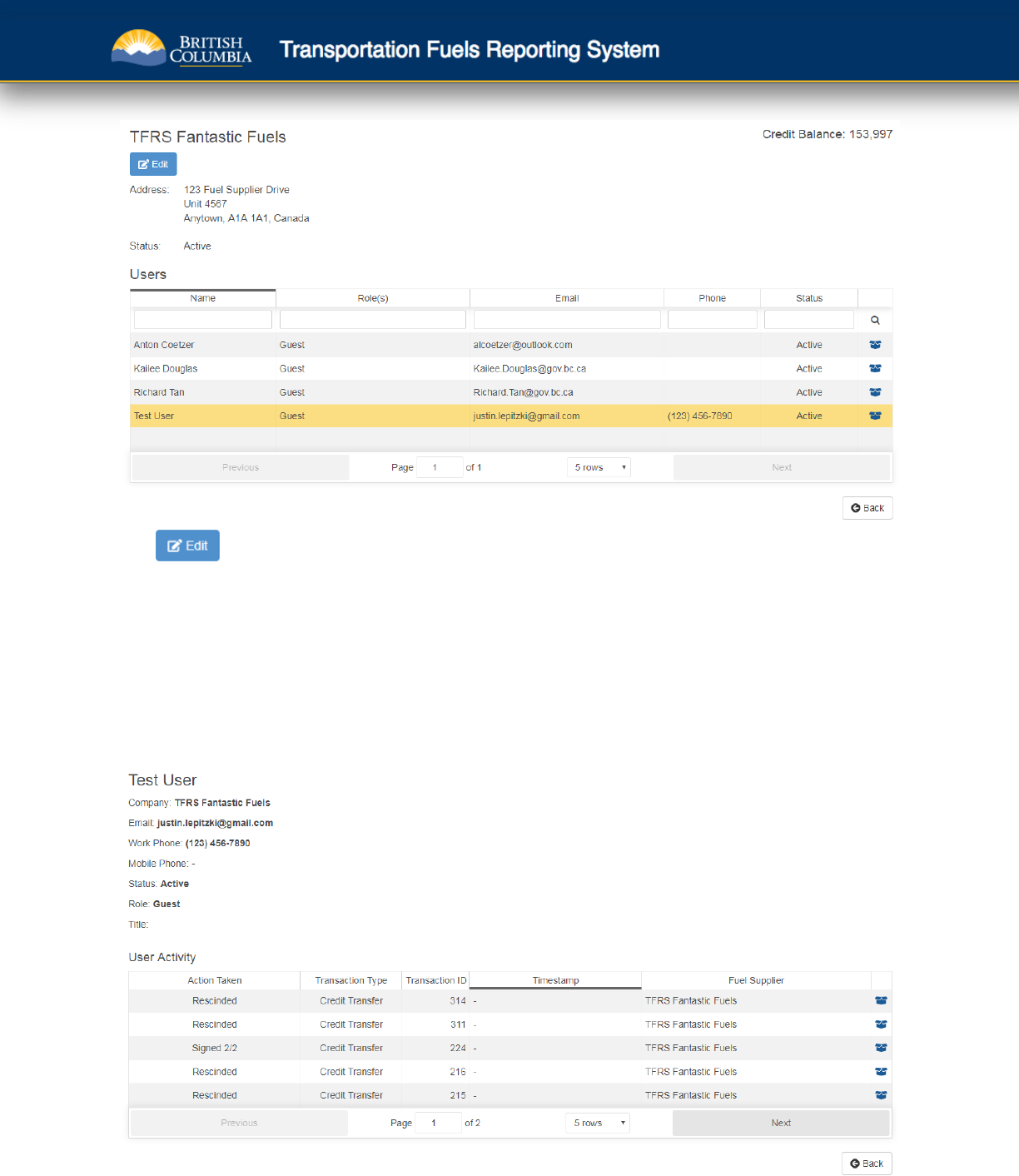Sort activity by Action Taken column
Screen dimensions: 1019x1176
[215, 980]
